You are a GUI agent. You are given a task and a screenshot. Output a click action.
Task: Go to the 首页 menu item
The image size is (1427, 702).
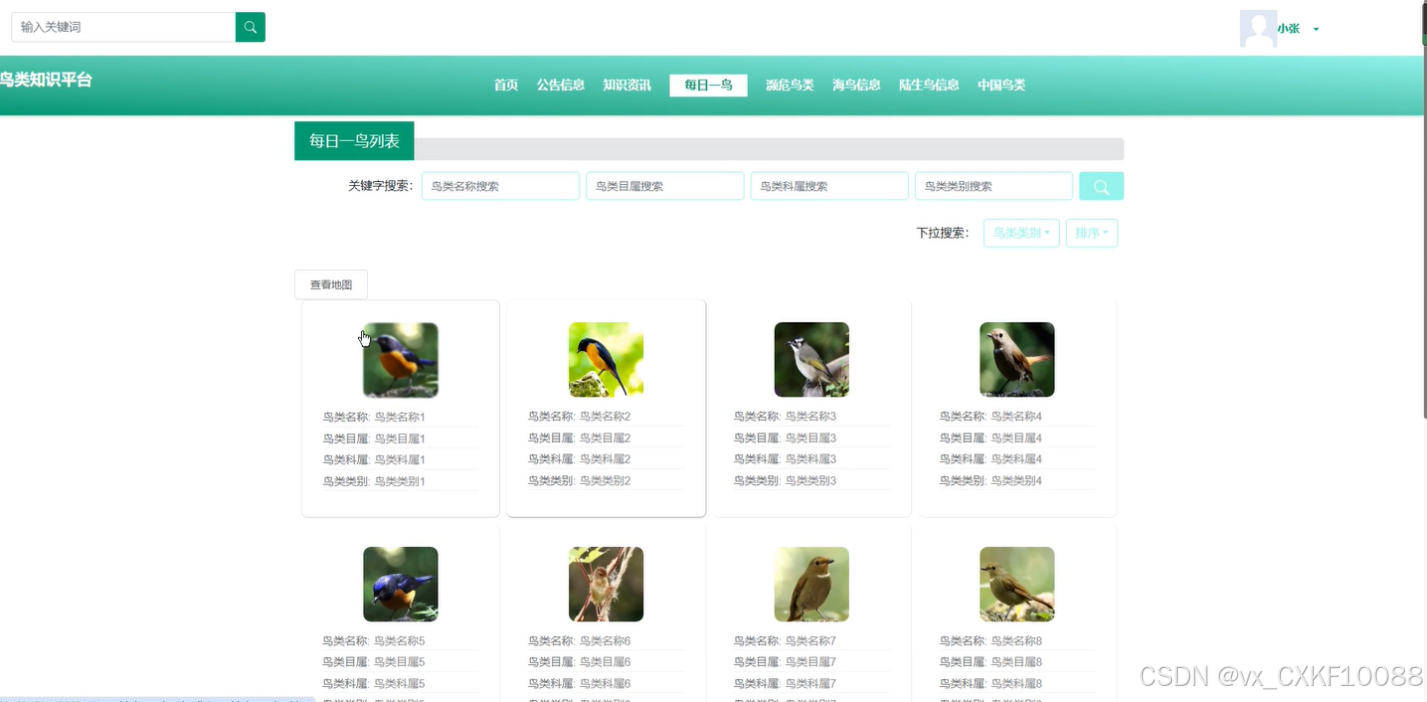pyautogui.click(x=506, y=85)
